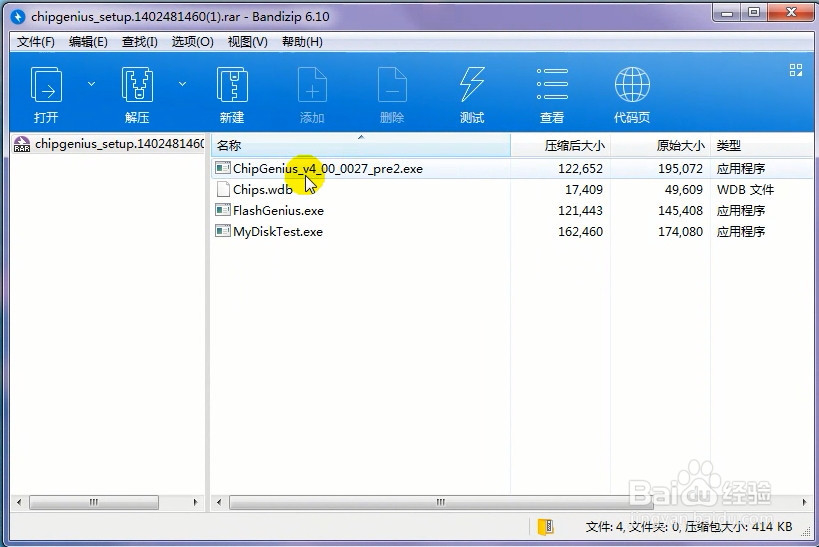Sort by the 名称 column header

click(360, 145)
